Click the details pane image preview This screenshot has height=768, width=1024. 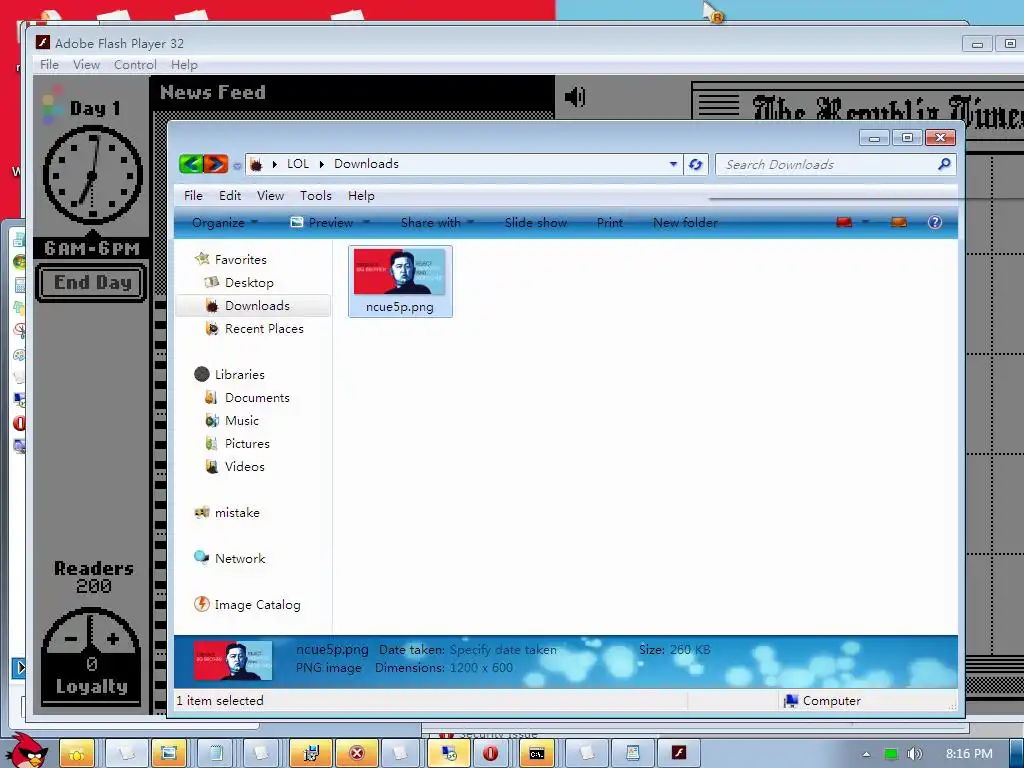tap(232, 661)
